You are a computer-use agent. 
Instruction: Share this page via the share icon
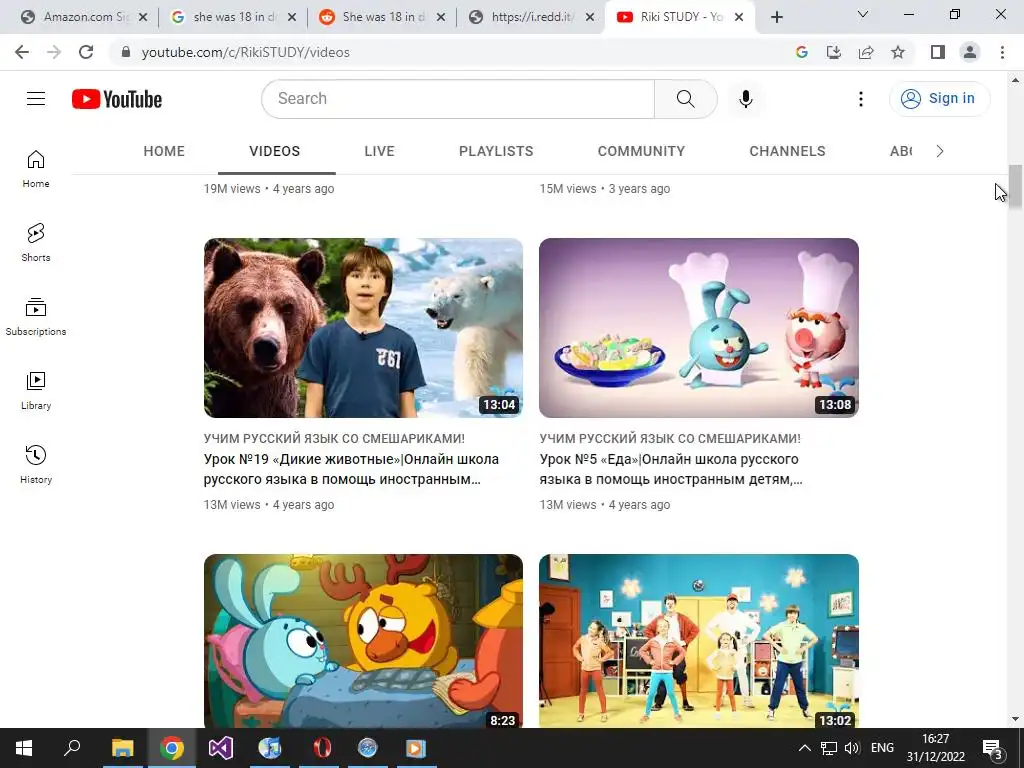866,52
